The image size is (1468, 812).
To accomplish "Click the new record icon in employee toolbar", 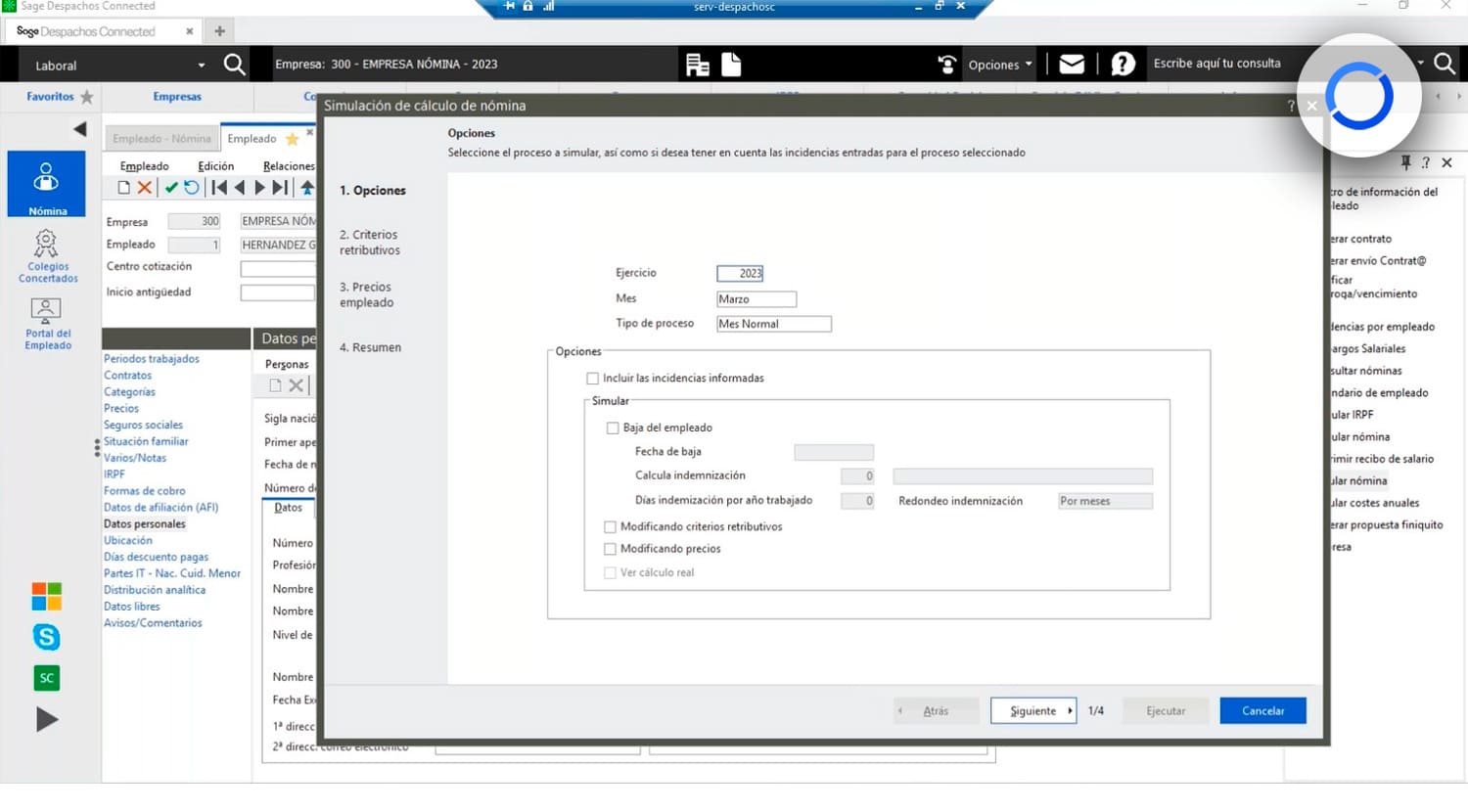I will coord(123,187).
